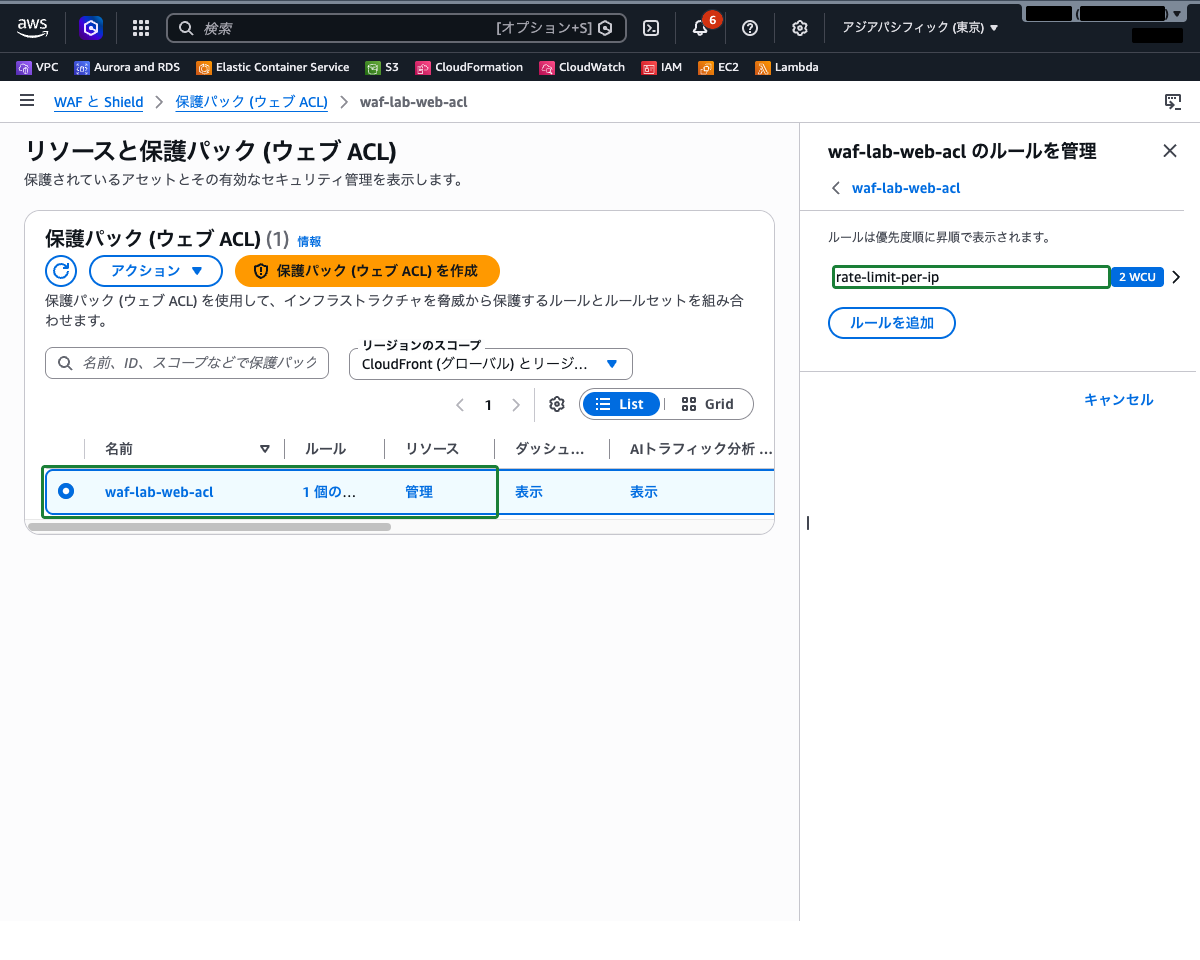
Task: Click the 1 個の... rules cell
Action: click(x=329, y=492)
